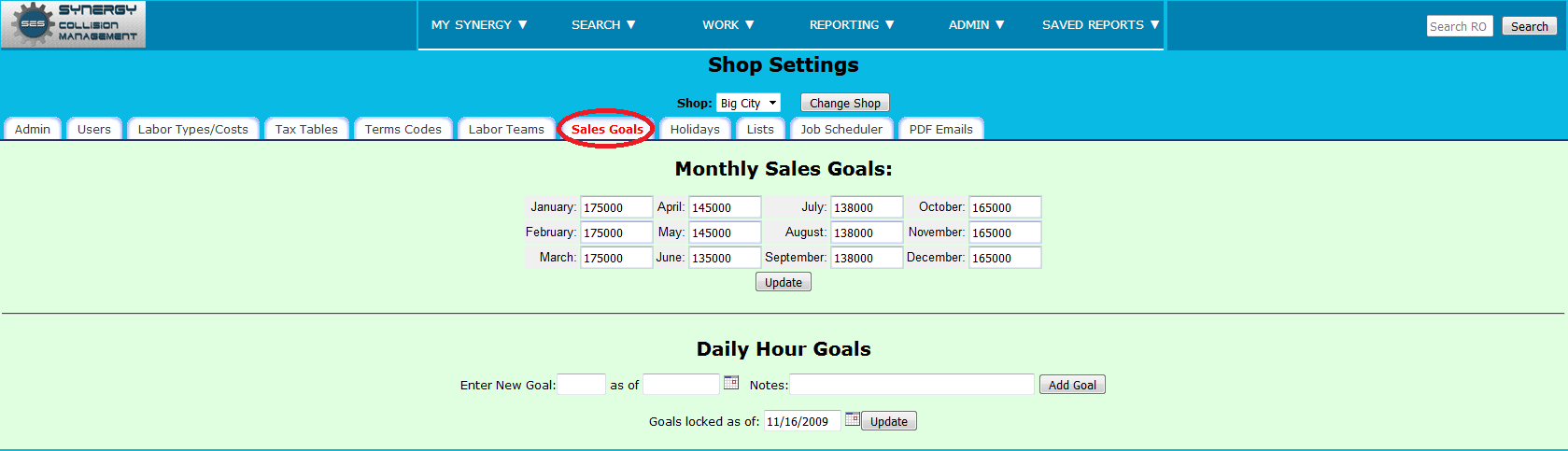1568x451 pixels.
Task: Click the Change Shop button
Action: pyautogui.click(x=845, y=103)
